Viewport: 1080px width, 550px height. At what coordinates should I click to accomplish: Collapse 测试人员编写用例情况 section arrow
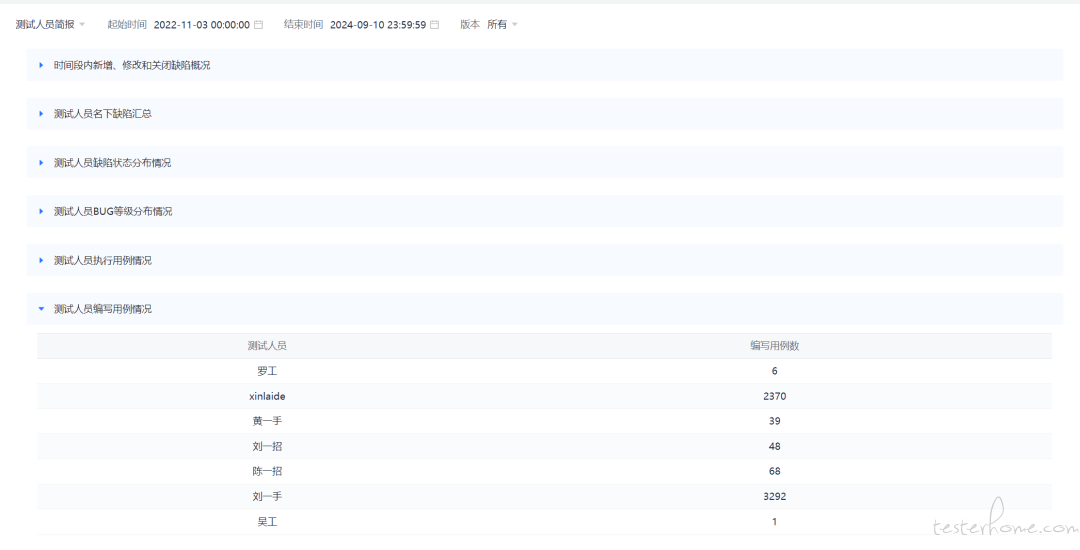coord(41,310)
